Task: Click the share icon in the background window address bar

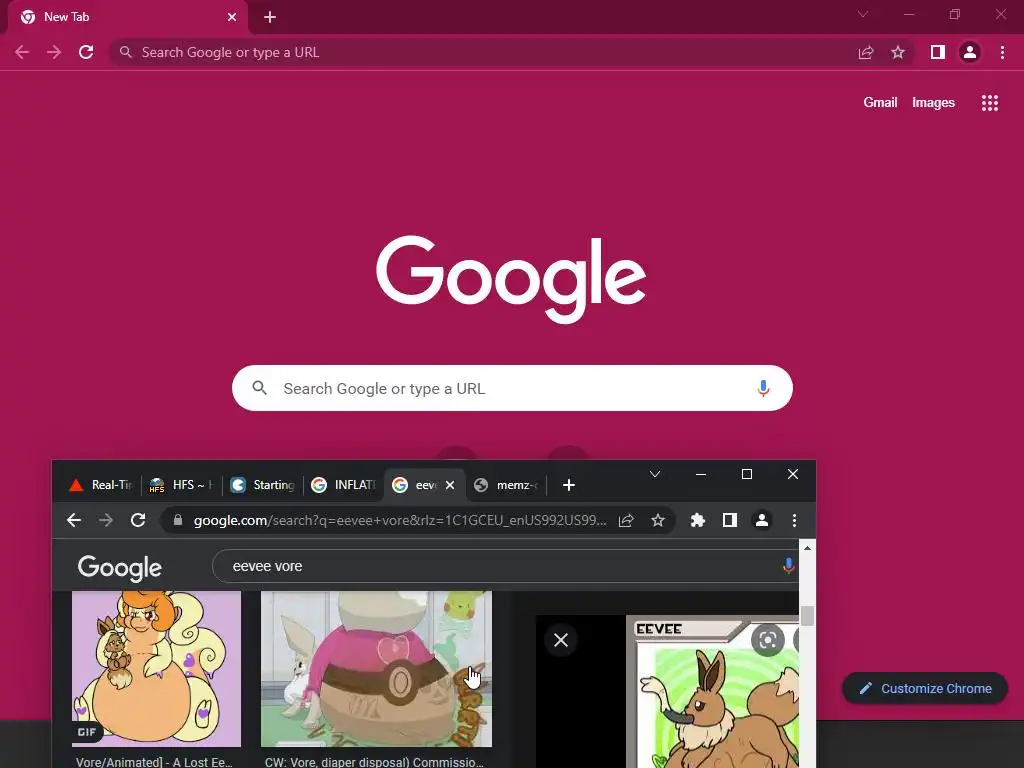Action: 866,52
